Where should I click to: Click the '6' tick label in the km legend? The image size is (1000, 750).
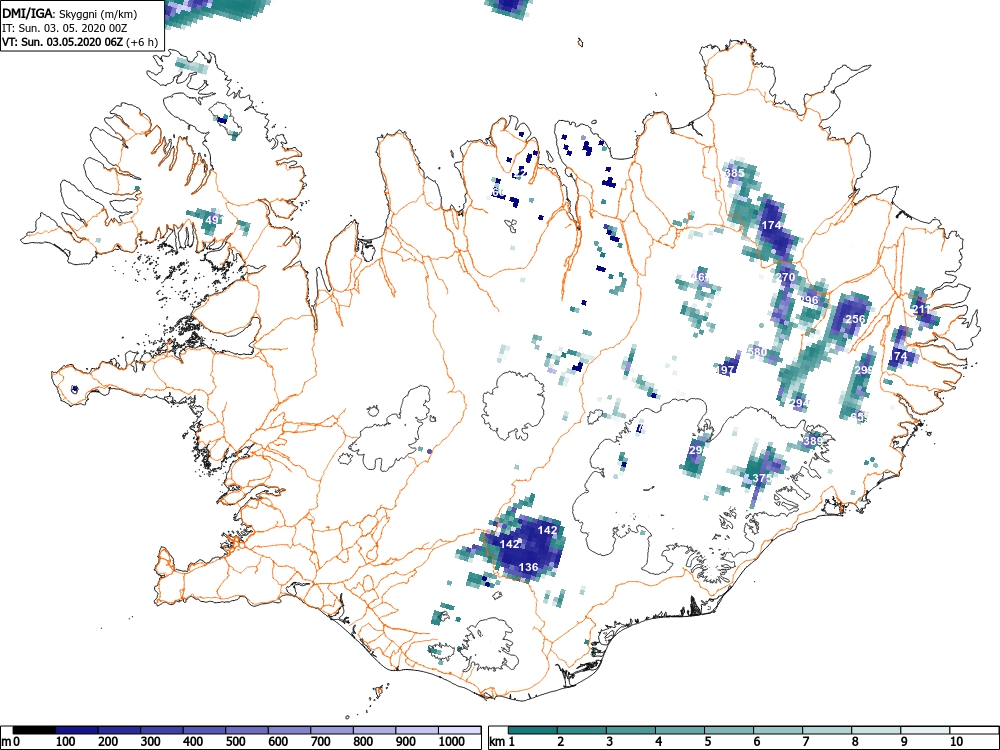(x=757, y=742)
